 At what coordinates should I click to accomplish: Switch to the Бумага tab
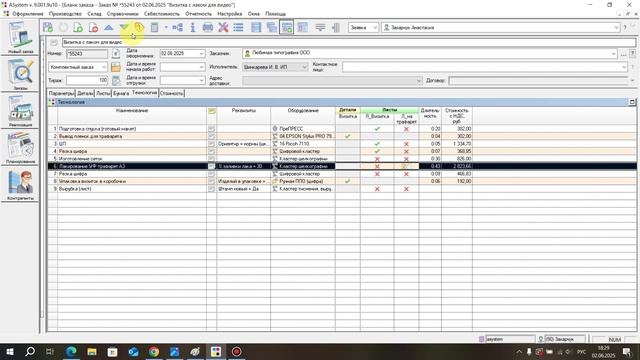pos(121,93)
